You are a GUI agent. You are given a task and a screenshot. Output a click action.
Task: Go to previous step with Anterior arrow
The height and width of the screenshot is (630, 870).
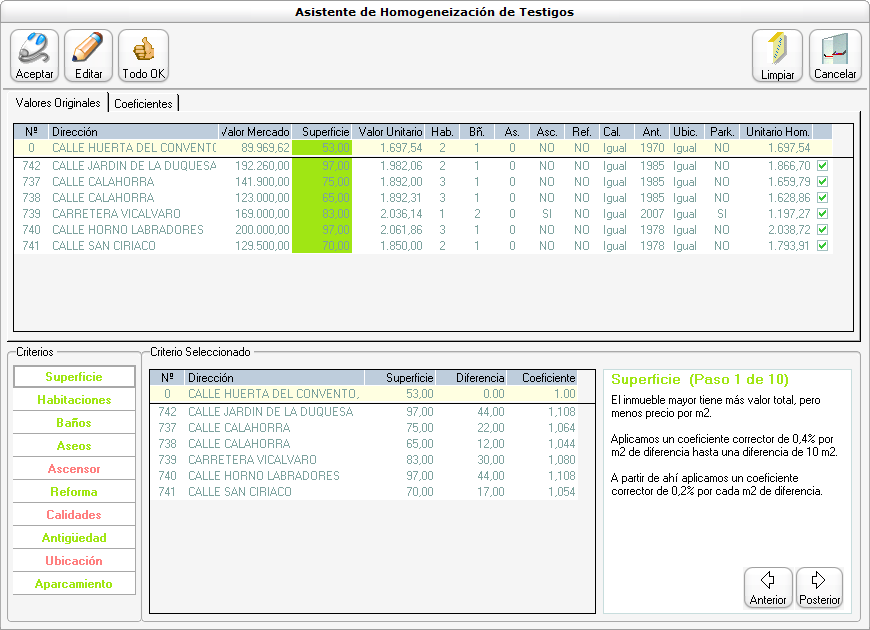768,587
